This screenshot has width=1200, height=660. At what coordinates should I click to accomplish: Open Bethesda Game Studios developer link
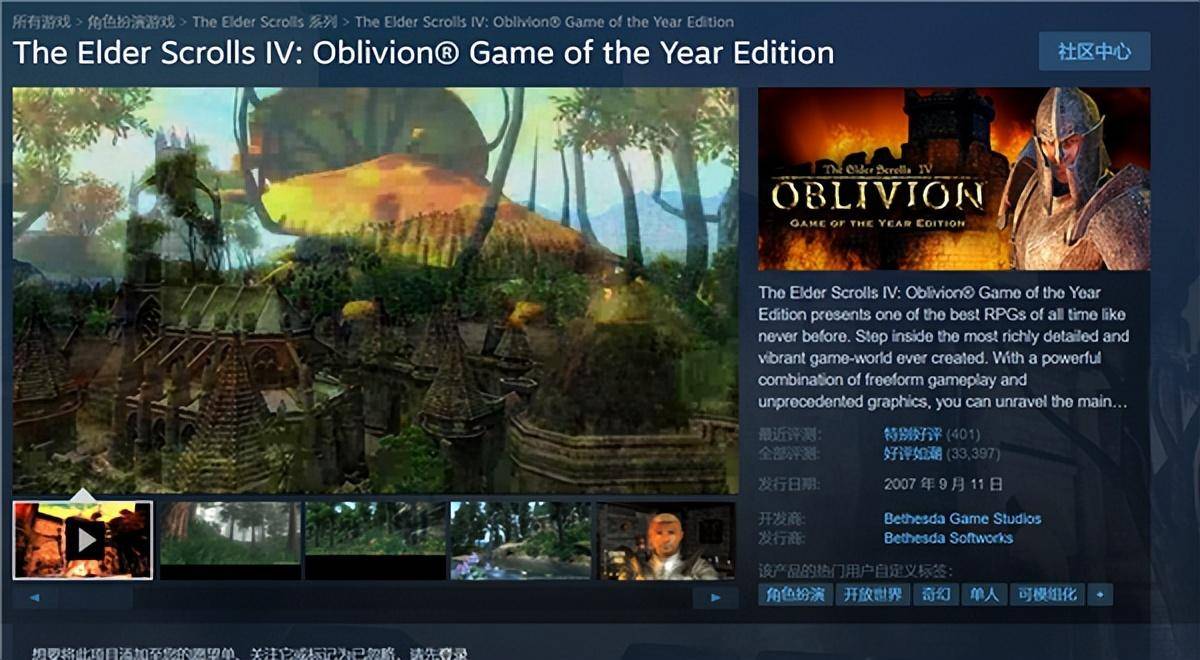tap(962, 519)
